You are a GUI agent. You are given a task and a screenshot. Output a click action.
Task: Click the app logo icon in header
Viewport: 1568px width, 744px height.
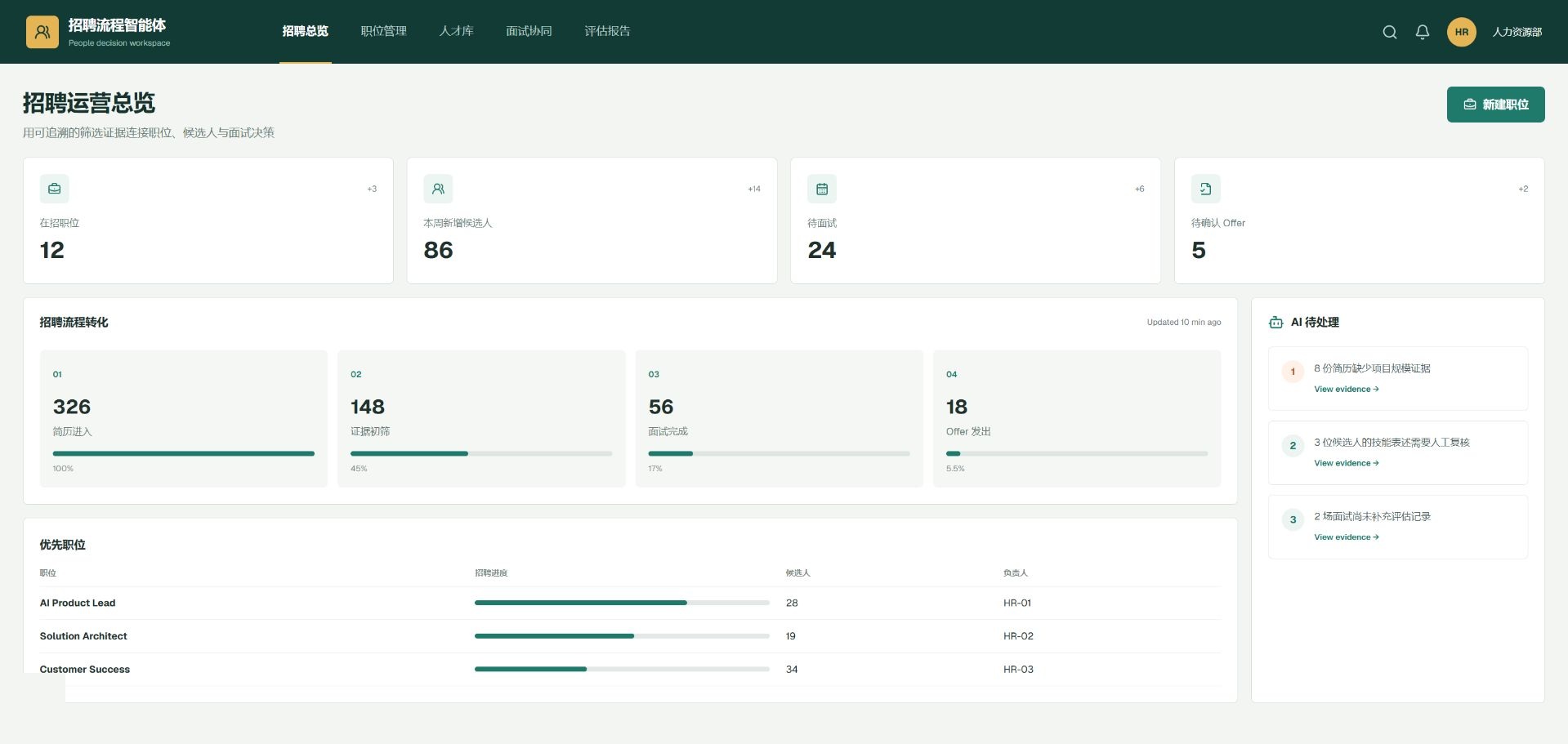coord(42,32)
